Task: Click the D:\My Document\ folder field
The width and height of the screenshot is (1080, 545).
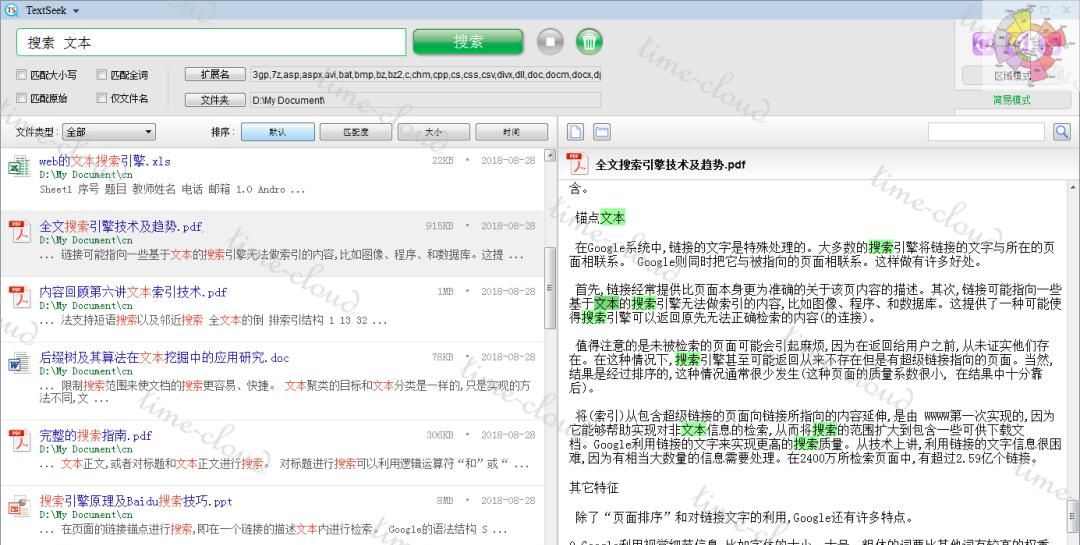Action: (x=425, y=100)
